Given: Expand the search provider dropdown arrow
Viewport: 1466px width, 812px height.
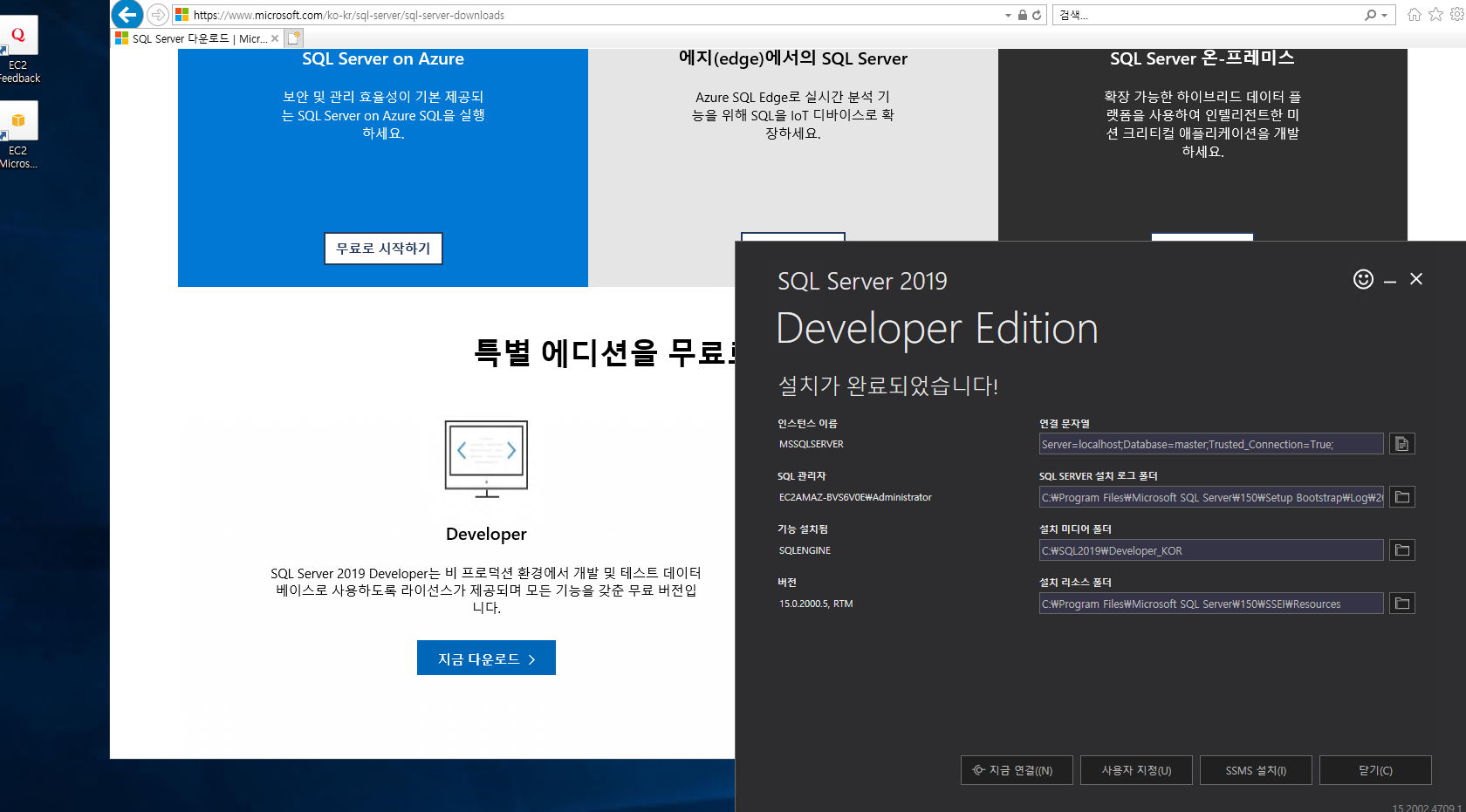Looking at the screenshot, I should (x=1384, y=15).
